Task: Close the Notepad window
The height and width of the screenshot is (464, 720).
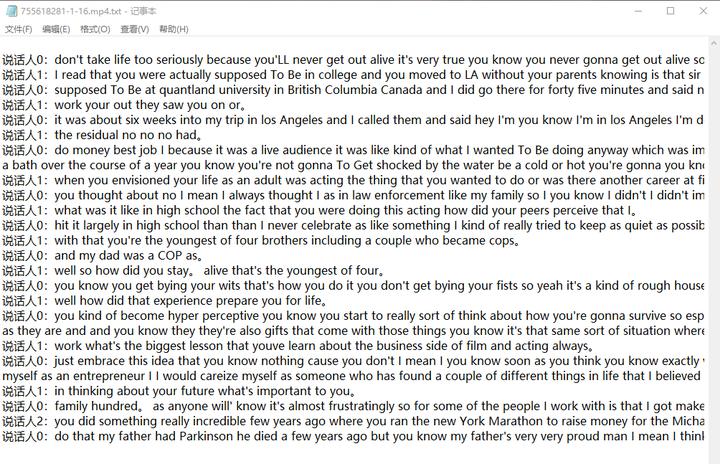Action: (x=703, y=11)
